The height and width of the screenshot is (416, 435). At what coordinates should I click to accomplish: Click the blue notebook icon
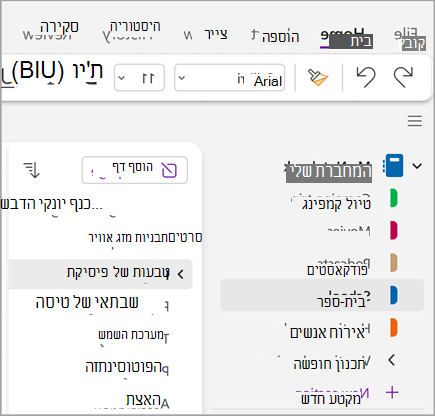pyautogui.click(x=394, y=165)
